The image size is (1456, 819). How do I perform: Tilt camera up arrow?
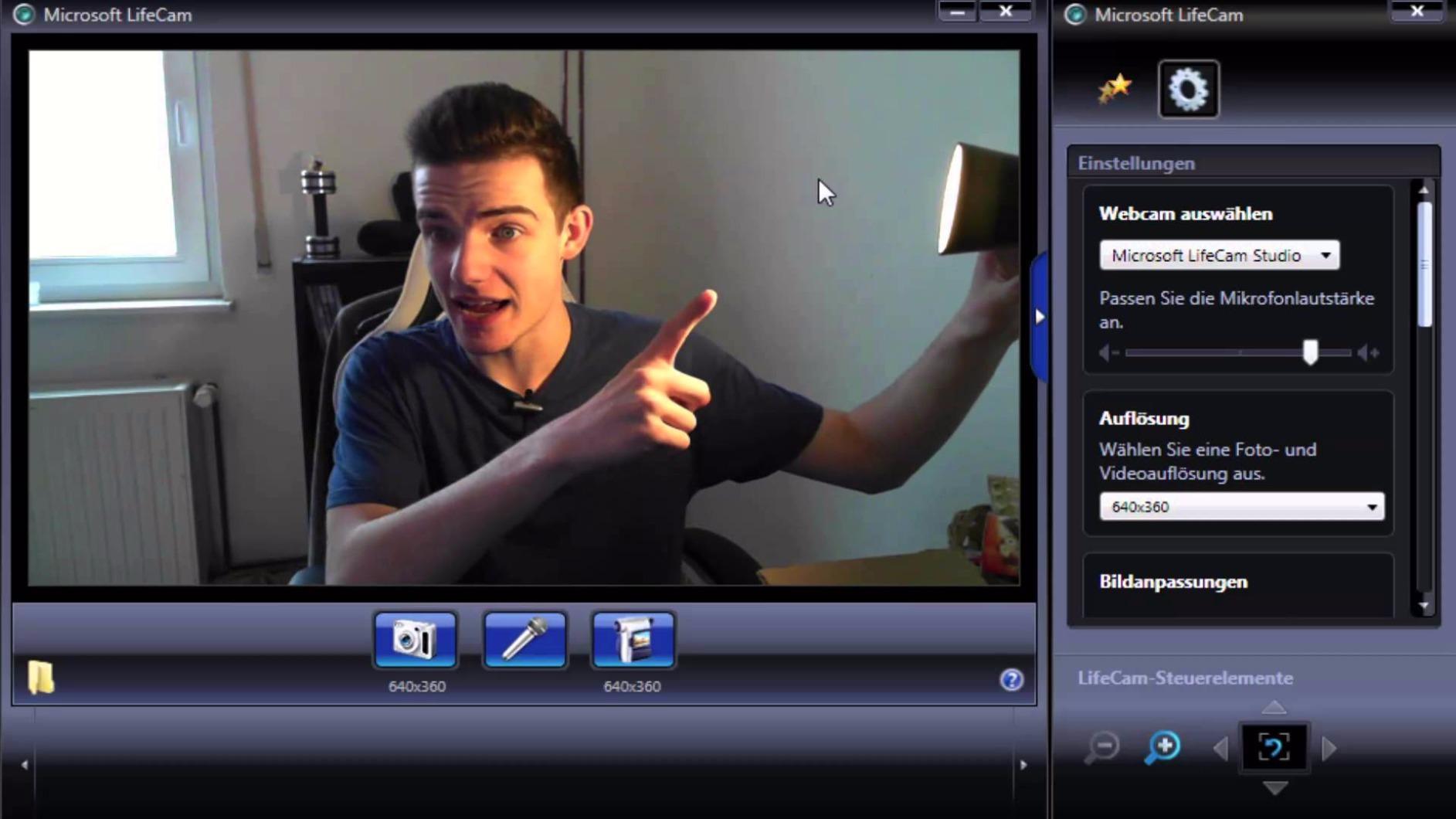(x=1274, y=707)
